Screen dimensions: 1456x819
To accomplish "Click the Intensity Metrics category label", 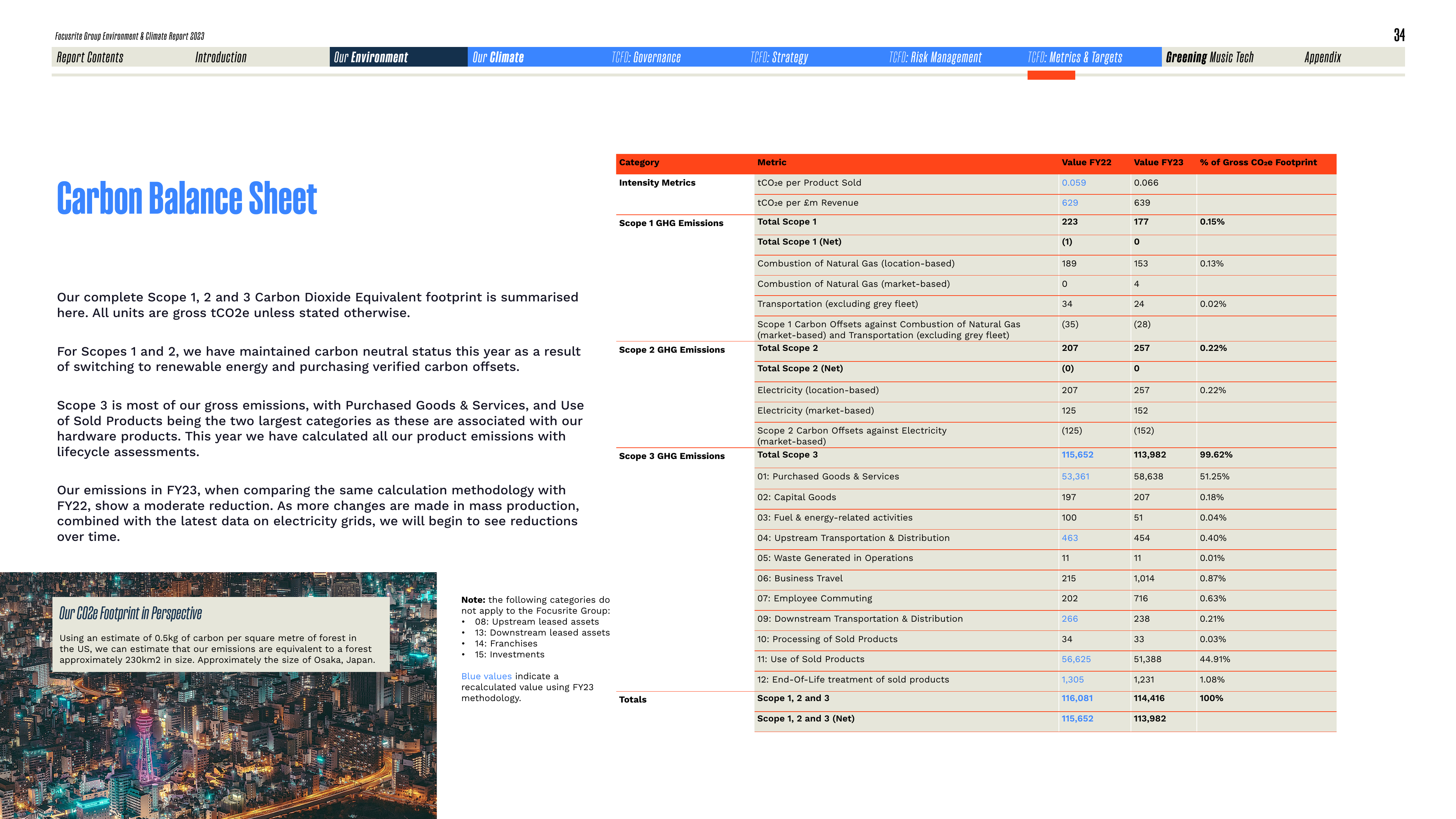I will 657,183.
